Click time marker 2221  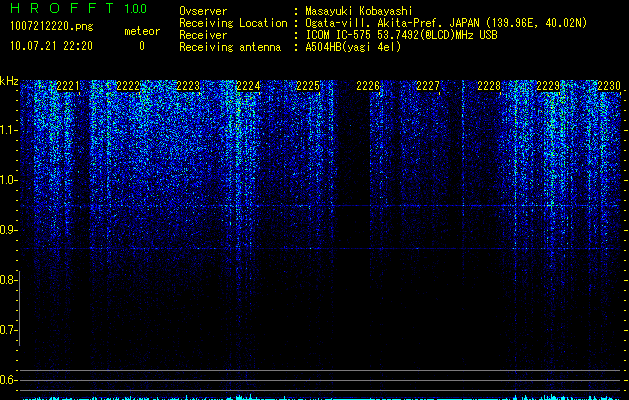(x=68, y=86)
